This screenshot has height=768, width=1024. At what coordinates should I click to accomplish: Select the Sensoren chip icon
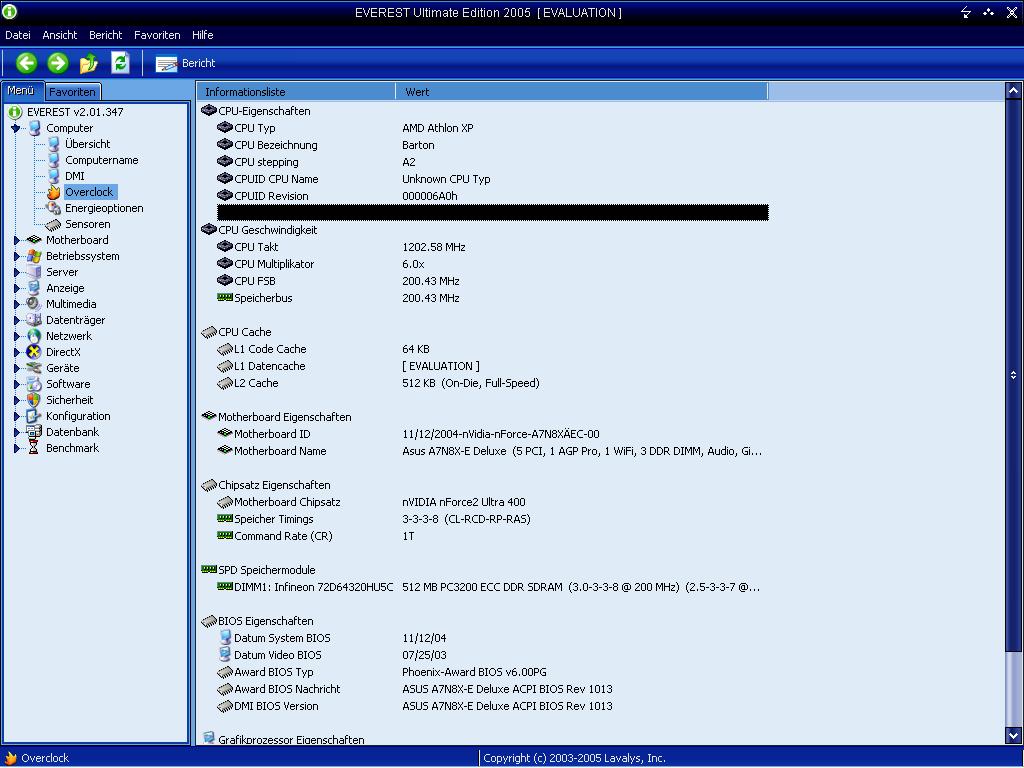(54, 225)
